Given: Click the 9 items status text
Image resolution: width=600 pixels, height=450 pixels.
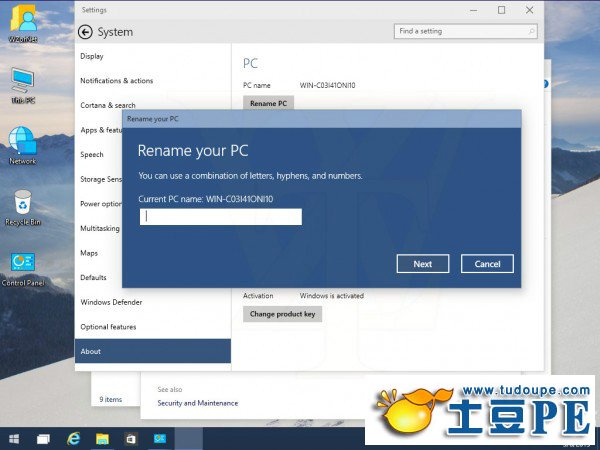Looking at the screenshot, I should [111, 399].
